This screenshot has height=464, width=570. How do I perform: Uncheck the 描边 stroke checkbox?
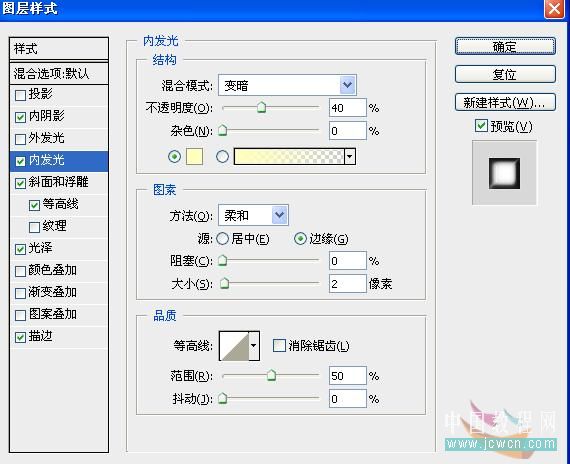[20, 337]
